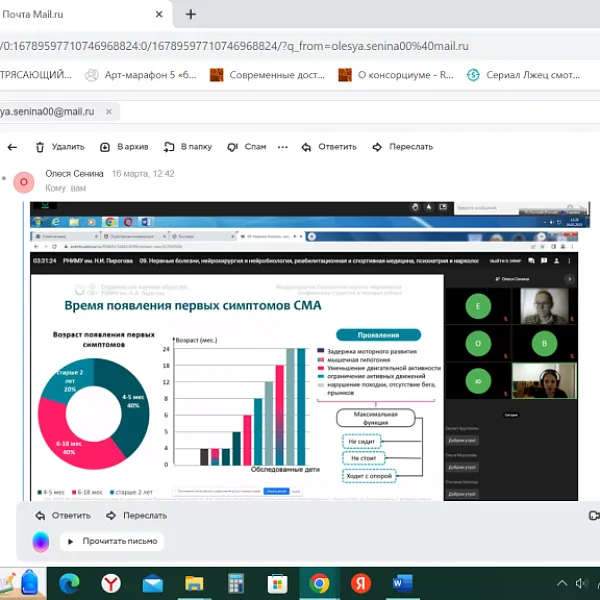Click the volume speaker icon in the tray
The image size is (600, 600).
tap(581, 583)
